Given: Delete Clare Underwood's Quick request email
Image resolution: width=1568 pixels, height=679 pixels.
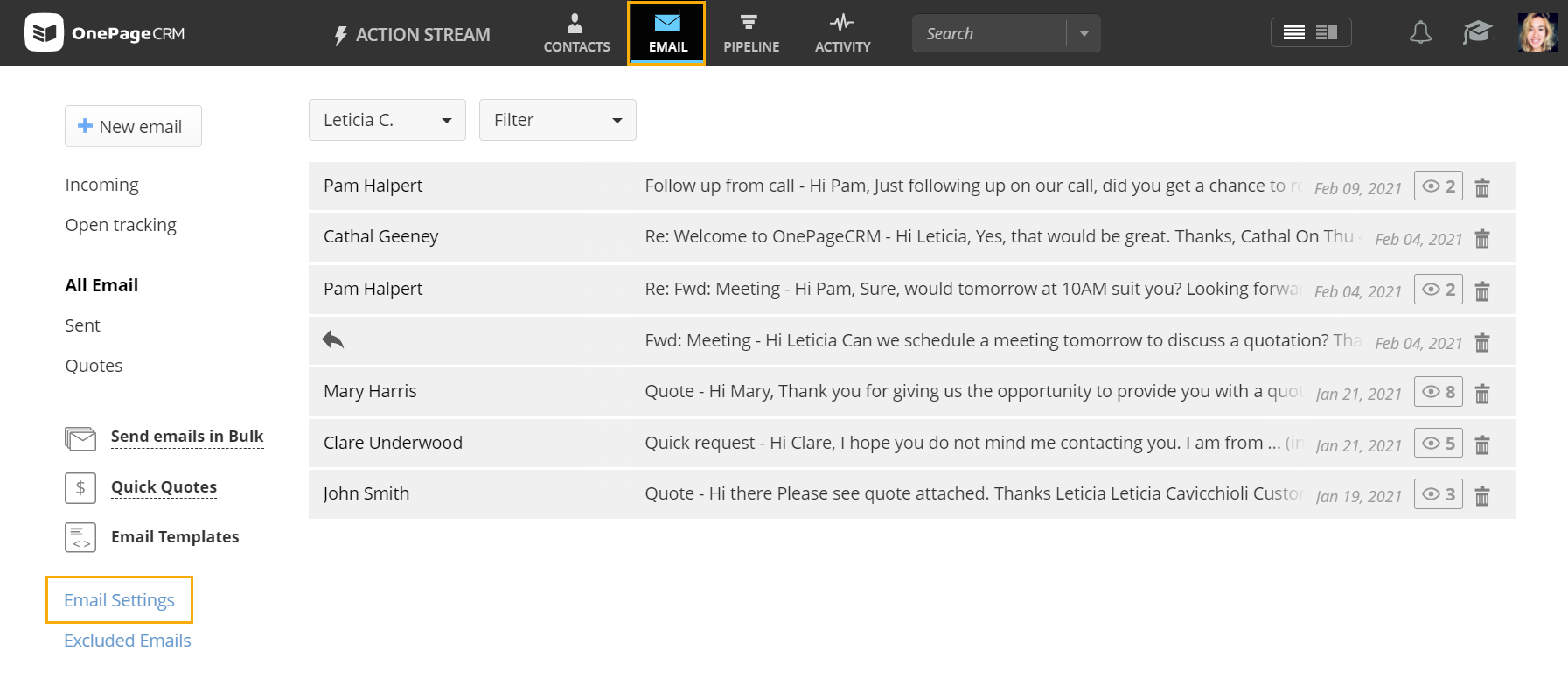Looking at the screenshot, I should (x=1482, y=445).
